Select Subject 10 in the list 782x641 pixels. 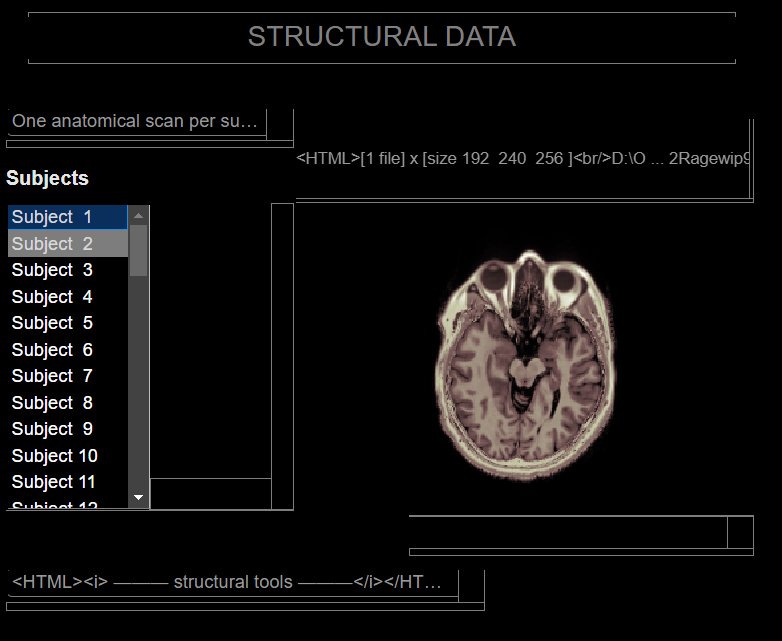click(x=67, y=456)
